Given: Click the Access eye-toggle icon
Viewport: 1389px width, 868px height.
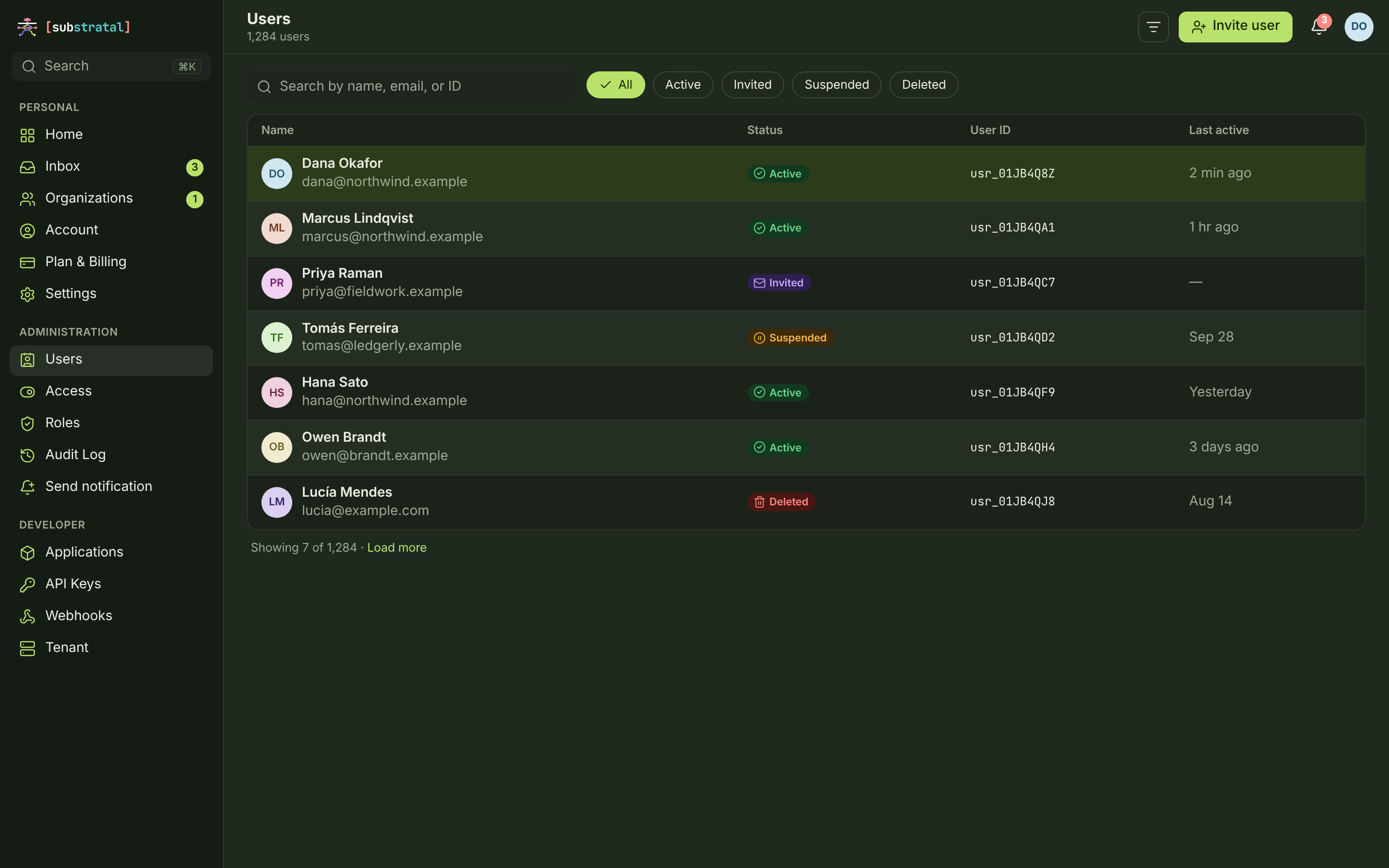Looking at the screenshot, I should click(x=27, y=392).
